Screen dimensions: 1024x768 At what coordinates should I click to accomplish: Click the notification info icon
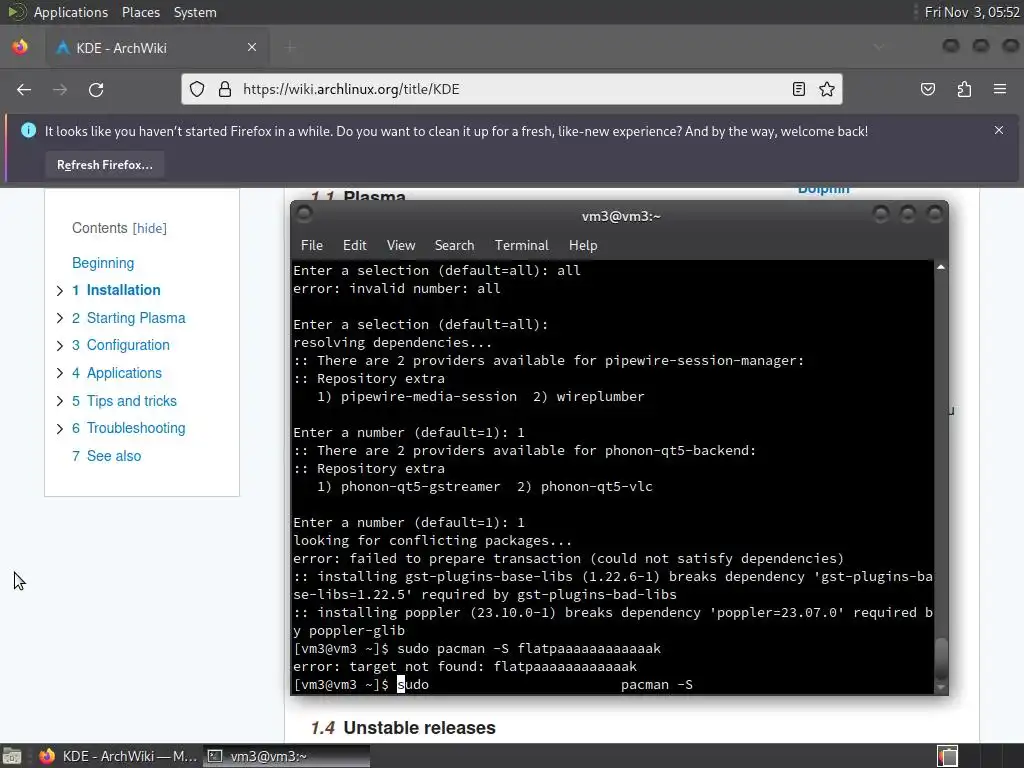[x=29, y=131]
